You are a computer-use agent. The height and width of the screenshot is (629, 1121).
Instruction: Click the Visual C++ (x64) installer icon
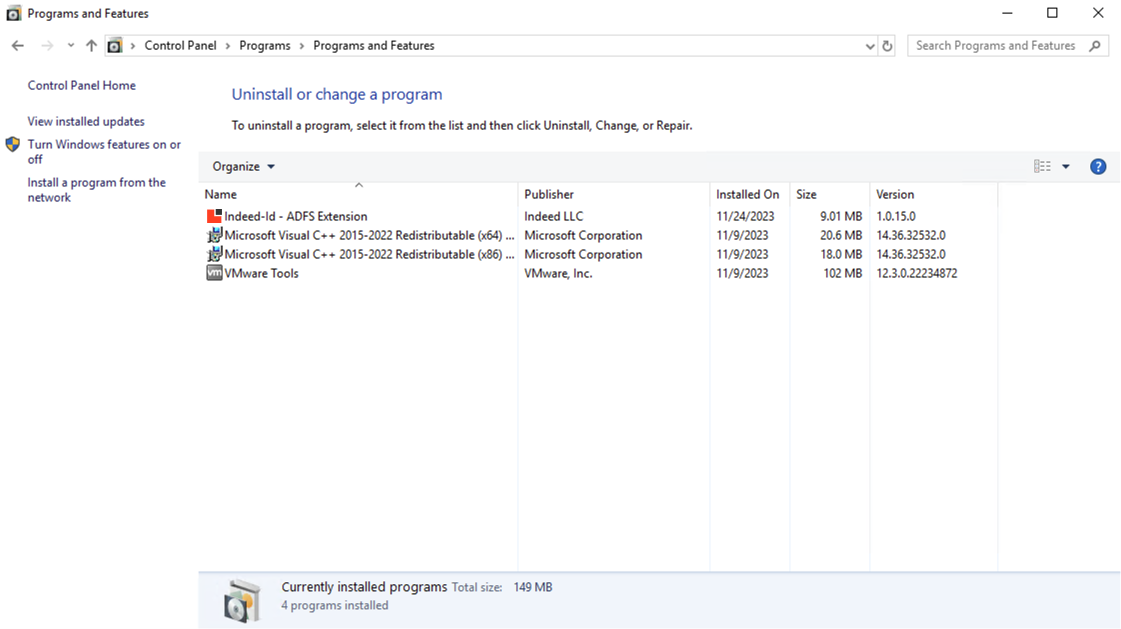214,235
